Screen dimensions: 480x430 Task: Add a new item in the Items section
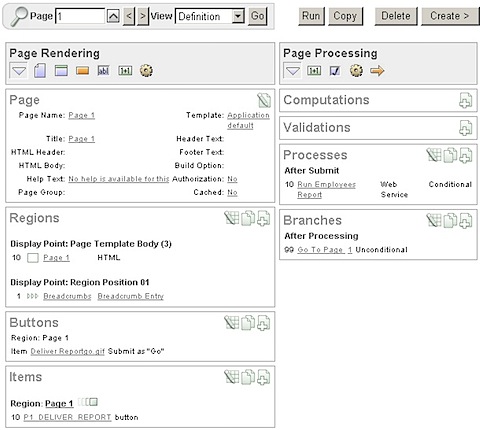click(x=263, y=378)
